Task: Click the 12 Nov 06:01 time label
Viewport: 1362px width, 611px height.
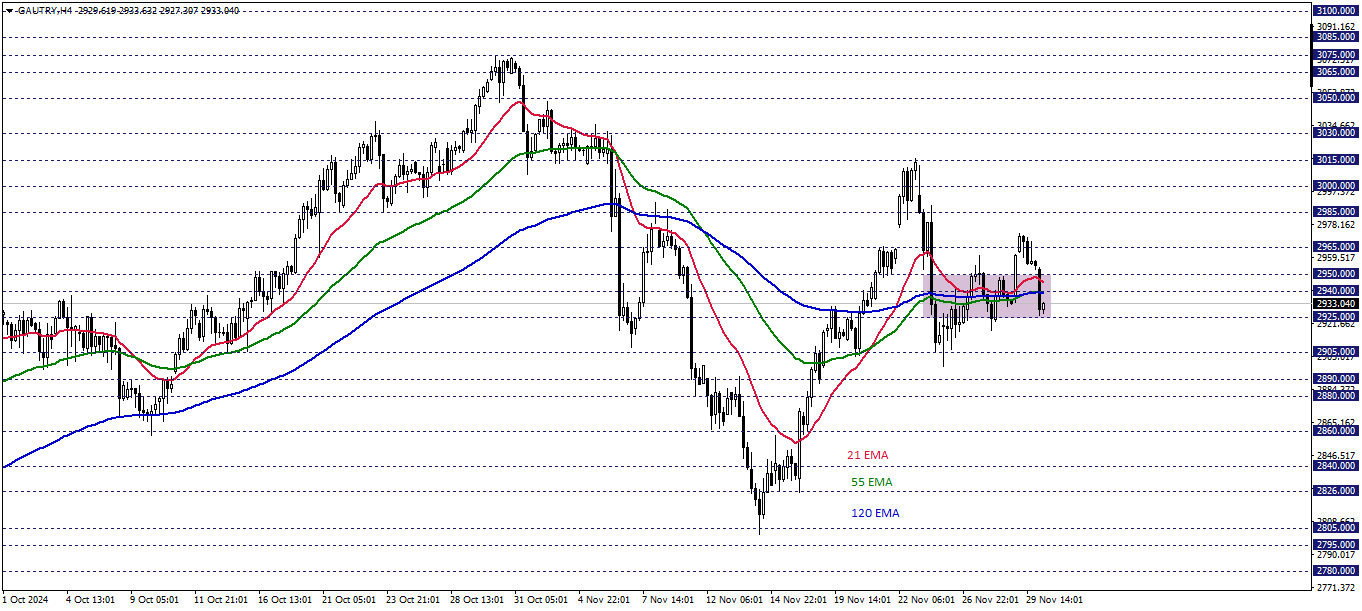Action: (734, 600)
